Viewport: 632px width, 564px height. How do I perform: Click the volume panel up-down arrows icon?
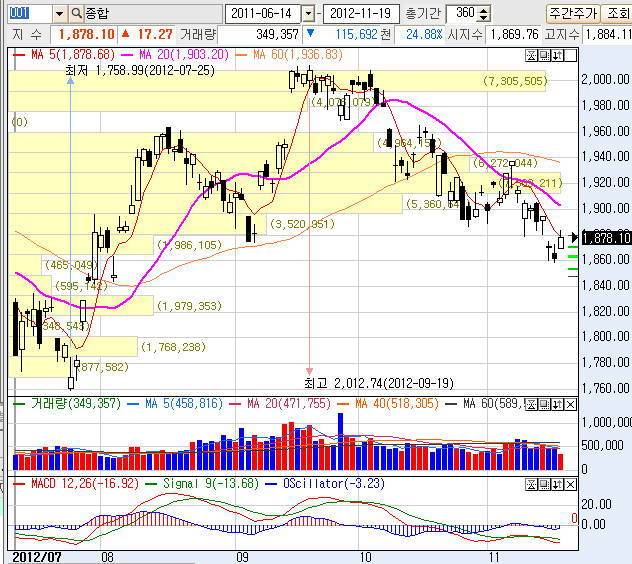557,404
